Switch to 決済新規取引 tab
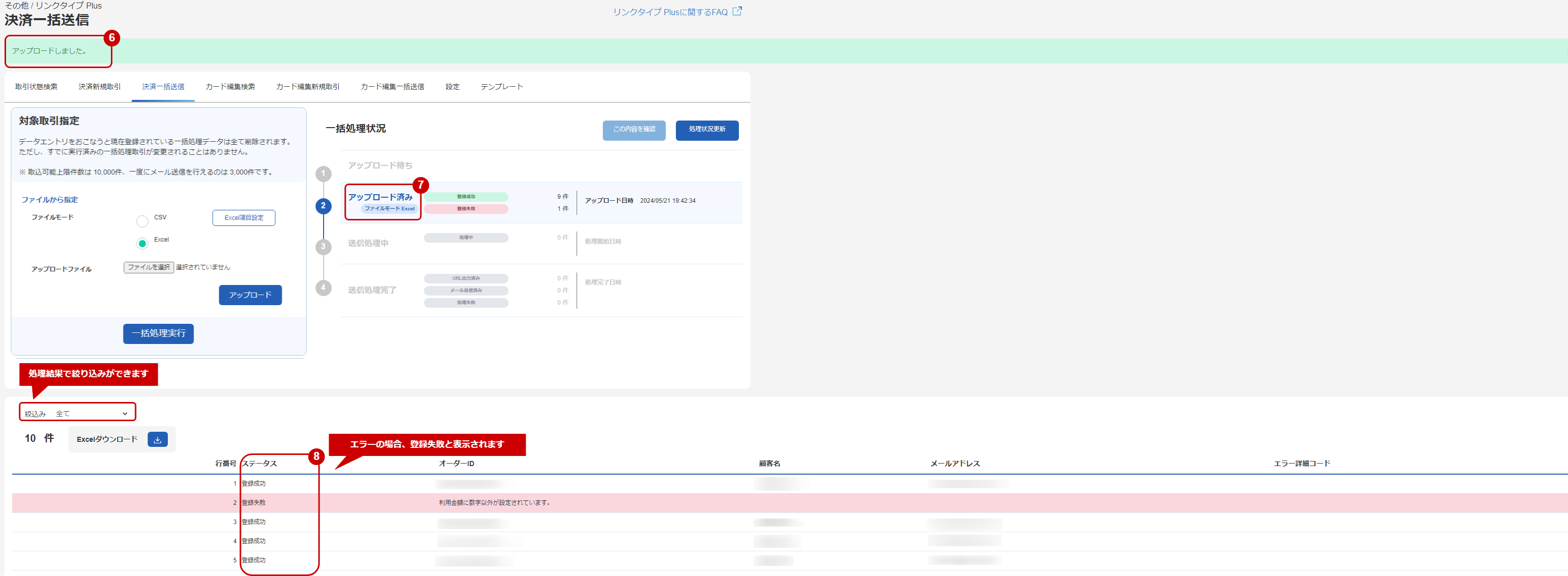 tap(100, 86)
